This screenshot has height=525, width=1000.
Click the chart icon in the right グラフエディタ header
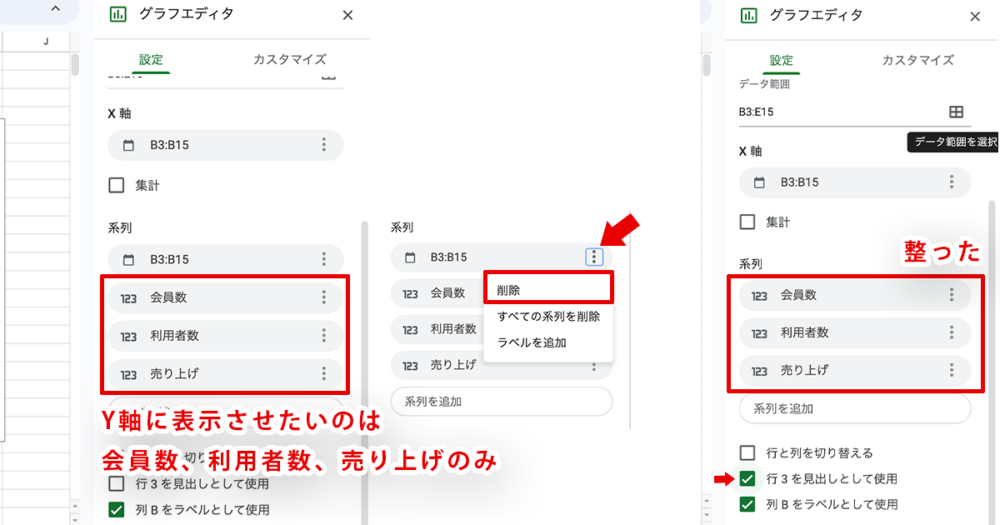click(749, 15)
